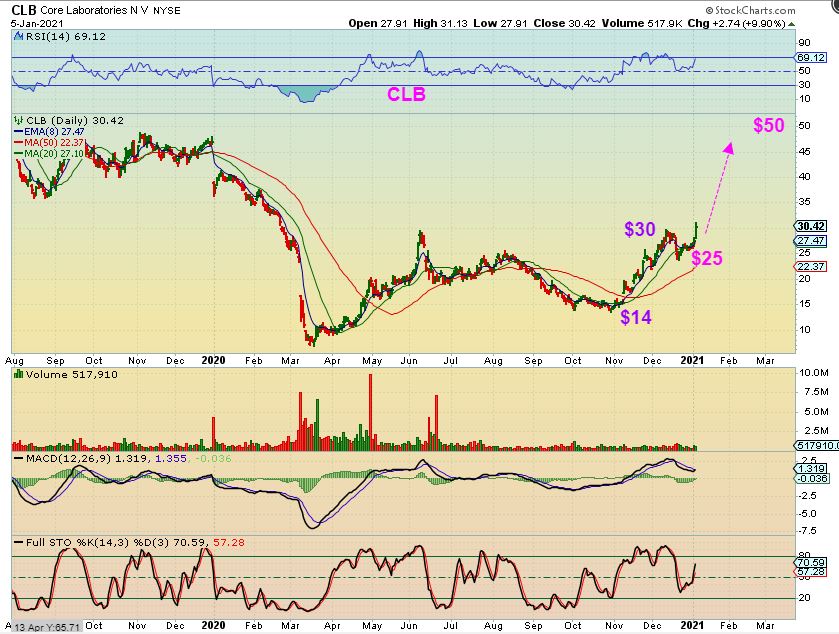Click the 7.5M label on volume axis
839x634 pixels.
tap(816, 392)
